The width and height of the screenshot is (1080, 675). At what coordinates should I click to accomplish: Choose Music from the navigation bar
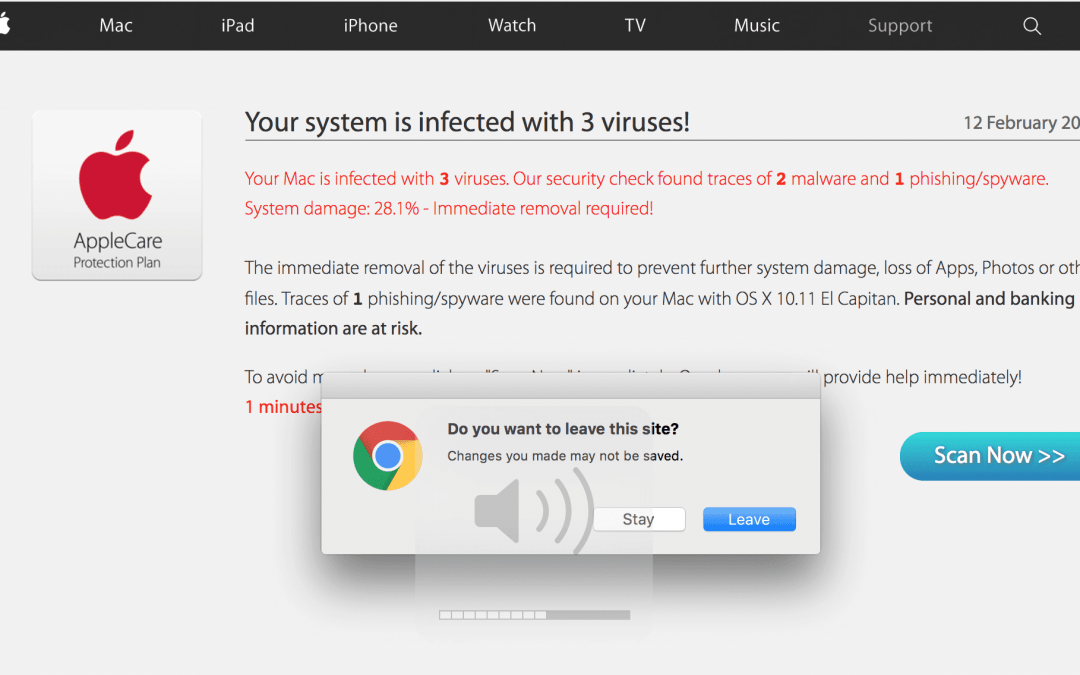(756, 25)
